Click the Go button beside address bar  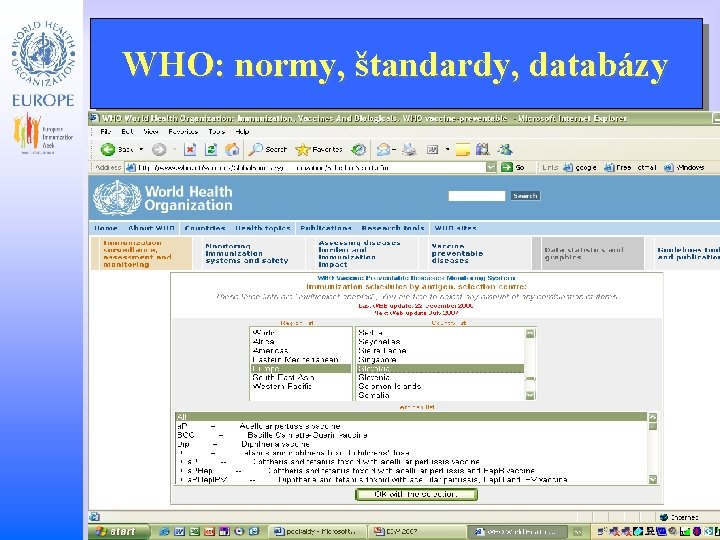click(x=512, y=167)
